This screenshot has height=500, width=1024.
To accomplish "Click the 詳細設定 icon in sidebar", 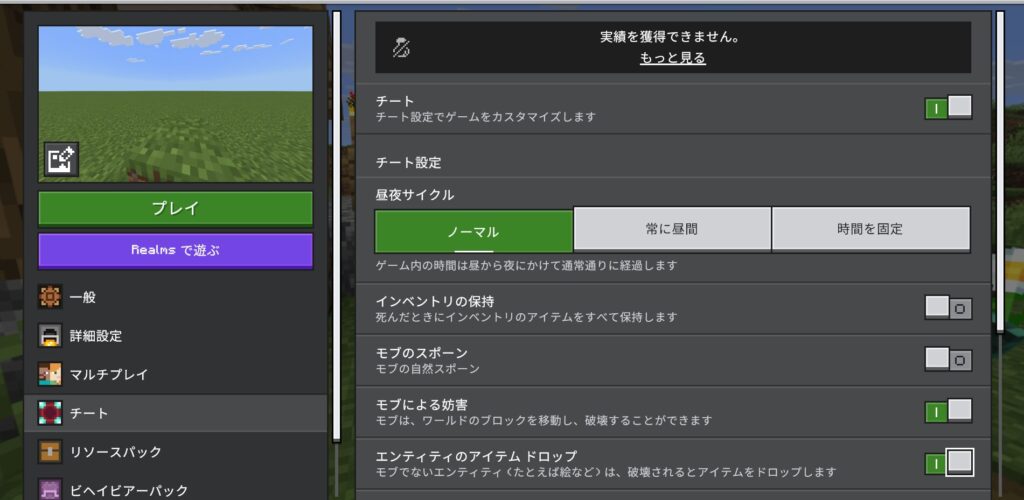I will pyautogui.click(x=50, y=336).
